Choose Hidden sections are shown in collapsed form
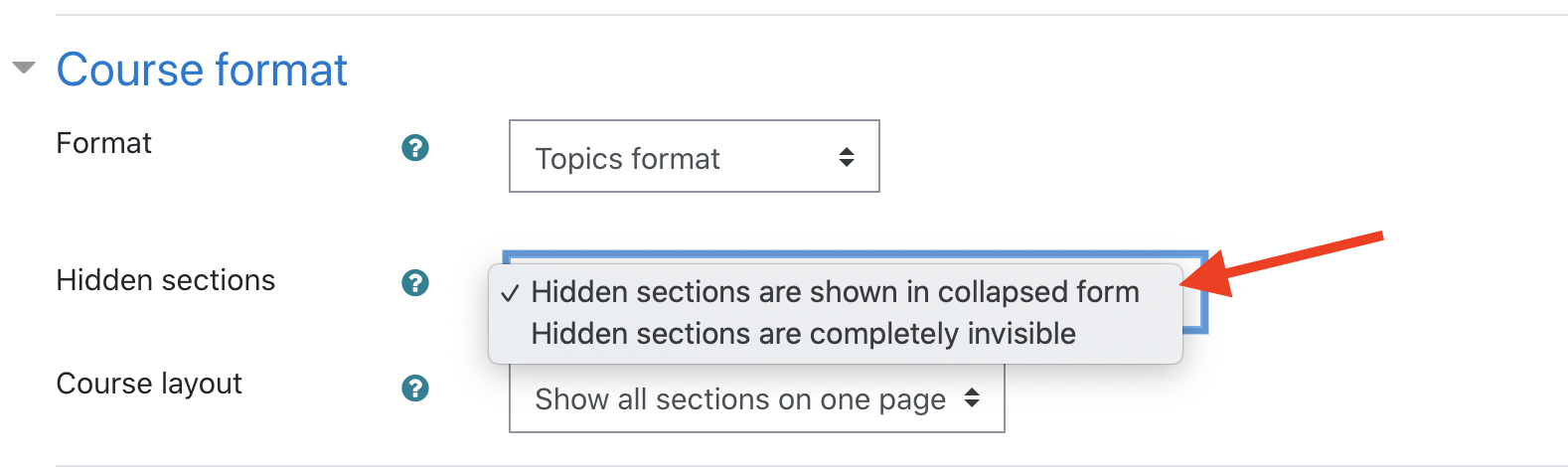The image size is (1568, 467). pyautogui.click(x=836, y=292)
